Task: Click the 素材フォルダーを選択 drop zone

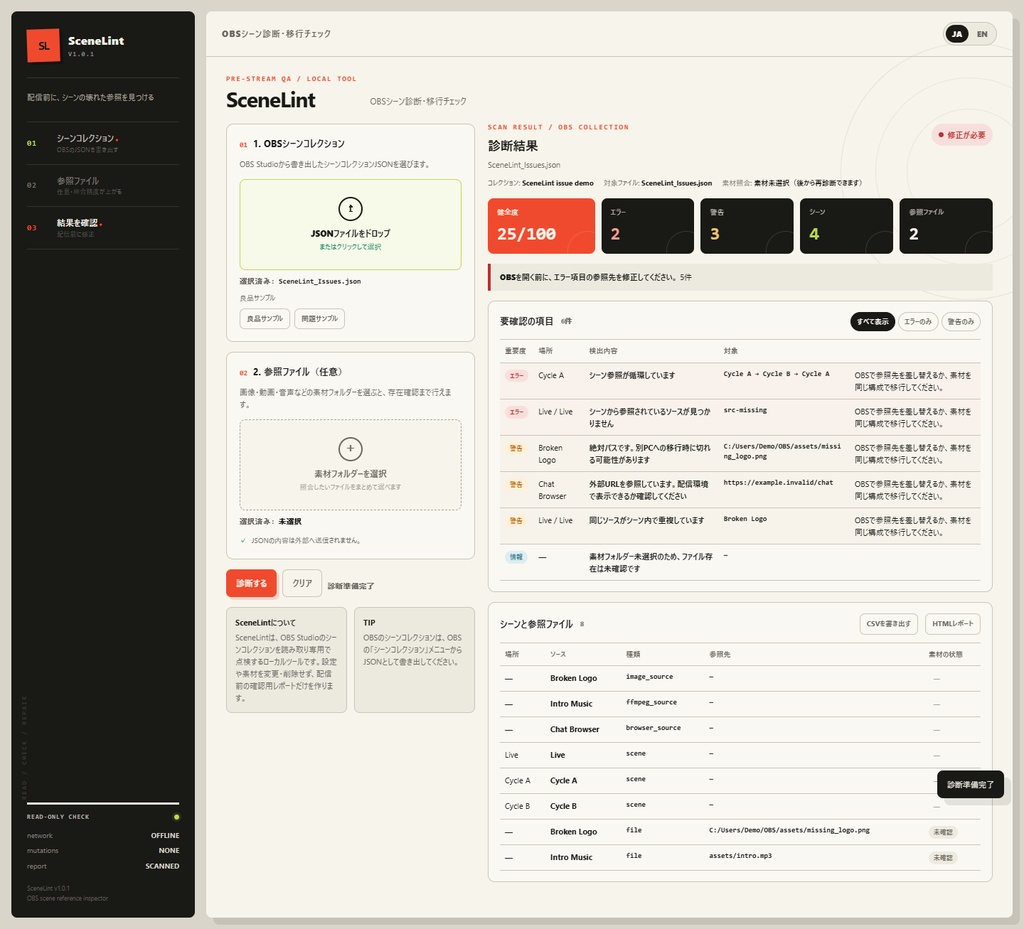Action: tap(351, 465)
